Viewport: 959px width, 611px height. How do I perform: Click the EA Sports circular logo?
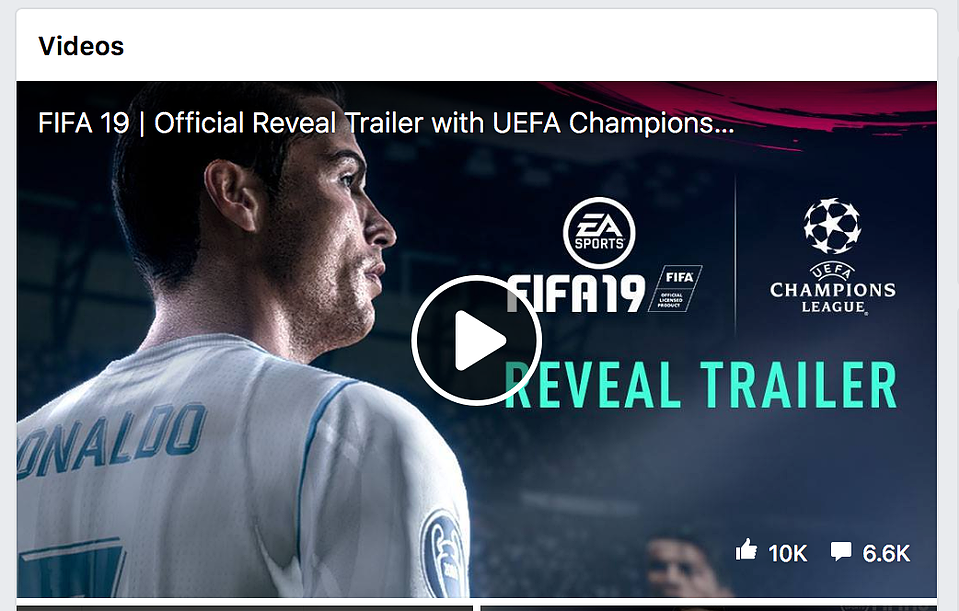[x=599, y=233]
